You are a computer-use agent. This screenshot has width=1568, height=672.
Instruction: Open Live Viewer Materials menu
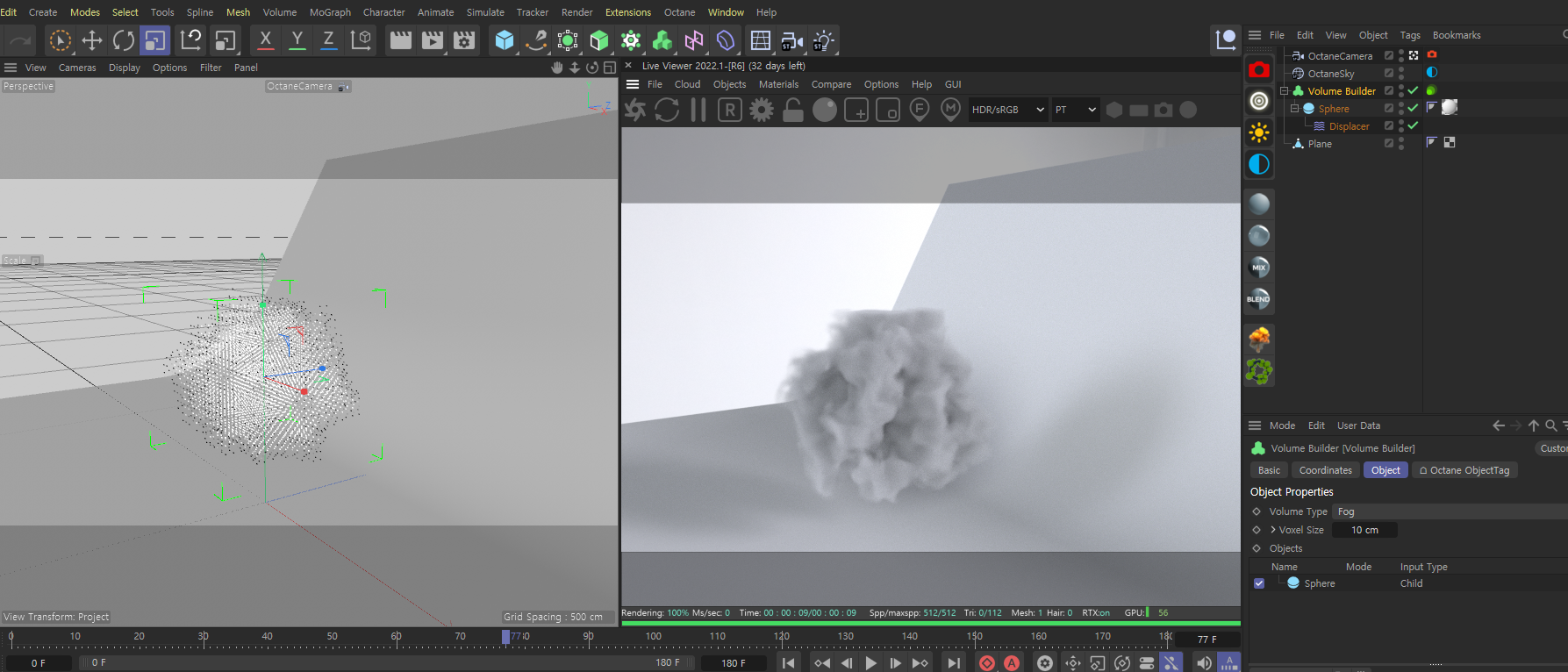click(778, 84)
